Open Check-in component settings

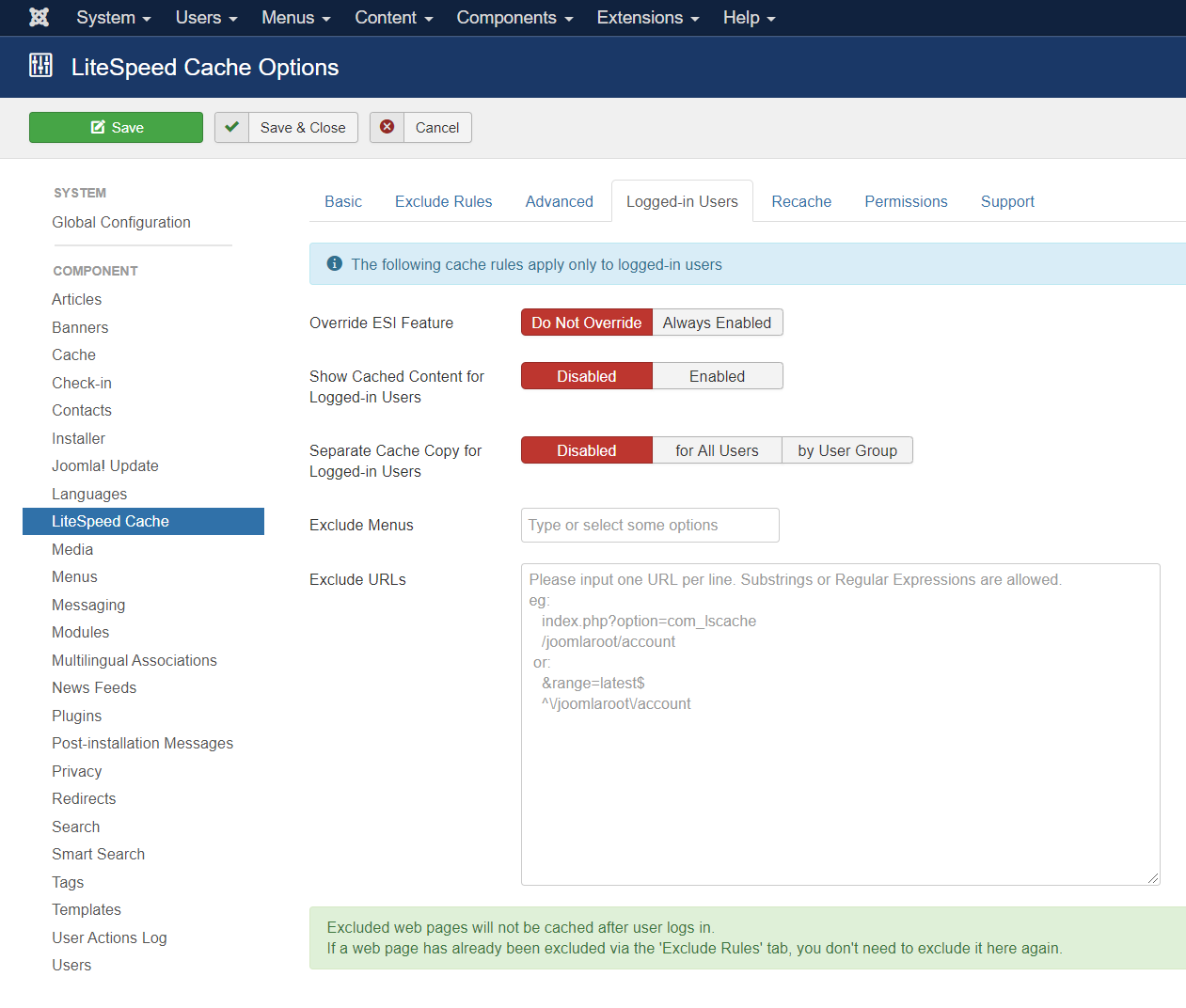click(x=82, y=383)
